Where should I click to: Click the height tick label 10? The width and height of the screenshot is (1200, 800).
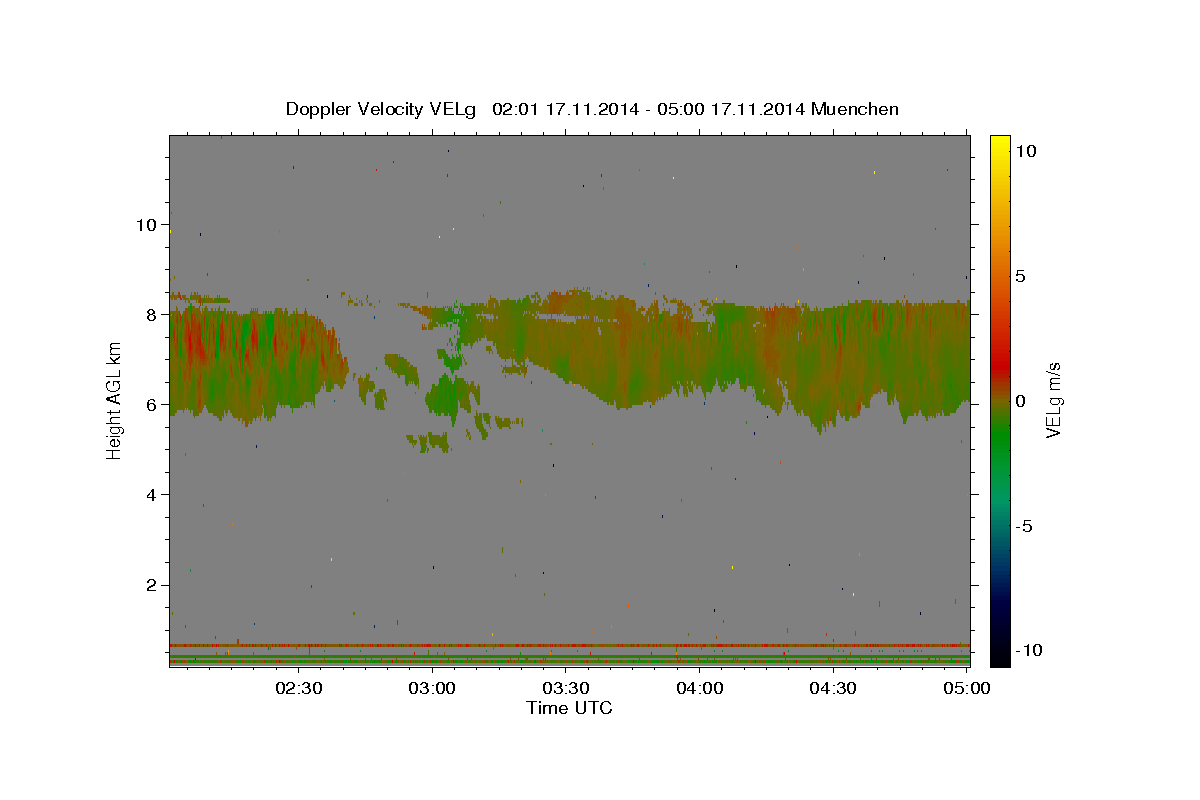tap(146, 224)
